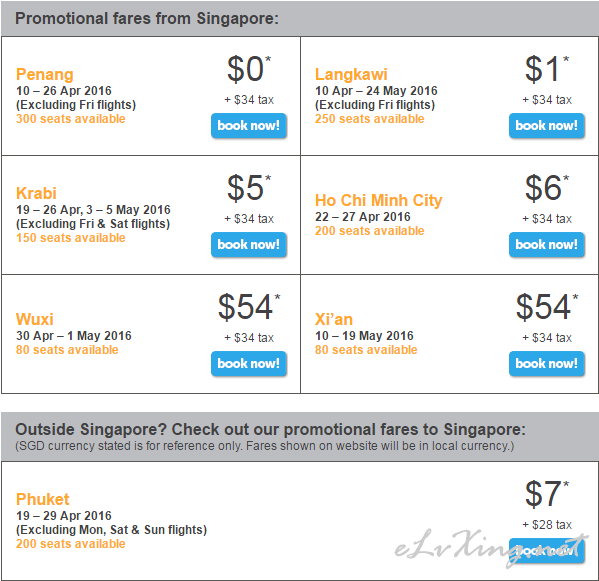Click the $0 Penang price text
This screenshot has width=599, height=581.
click(x=249, y=69)
